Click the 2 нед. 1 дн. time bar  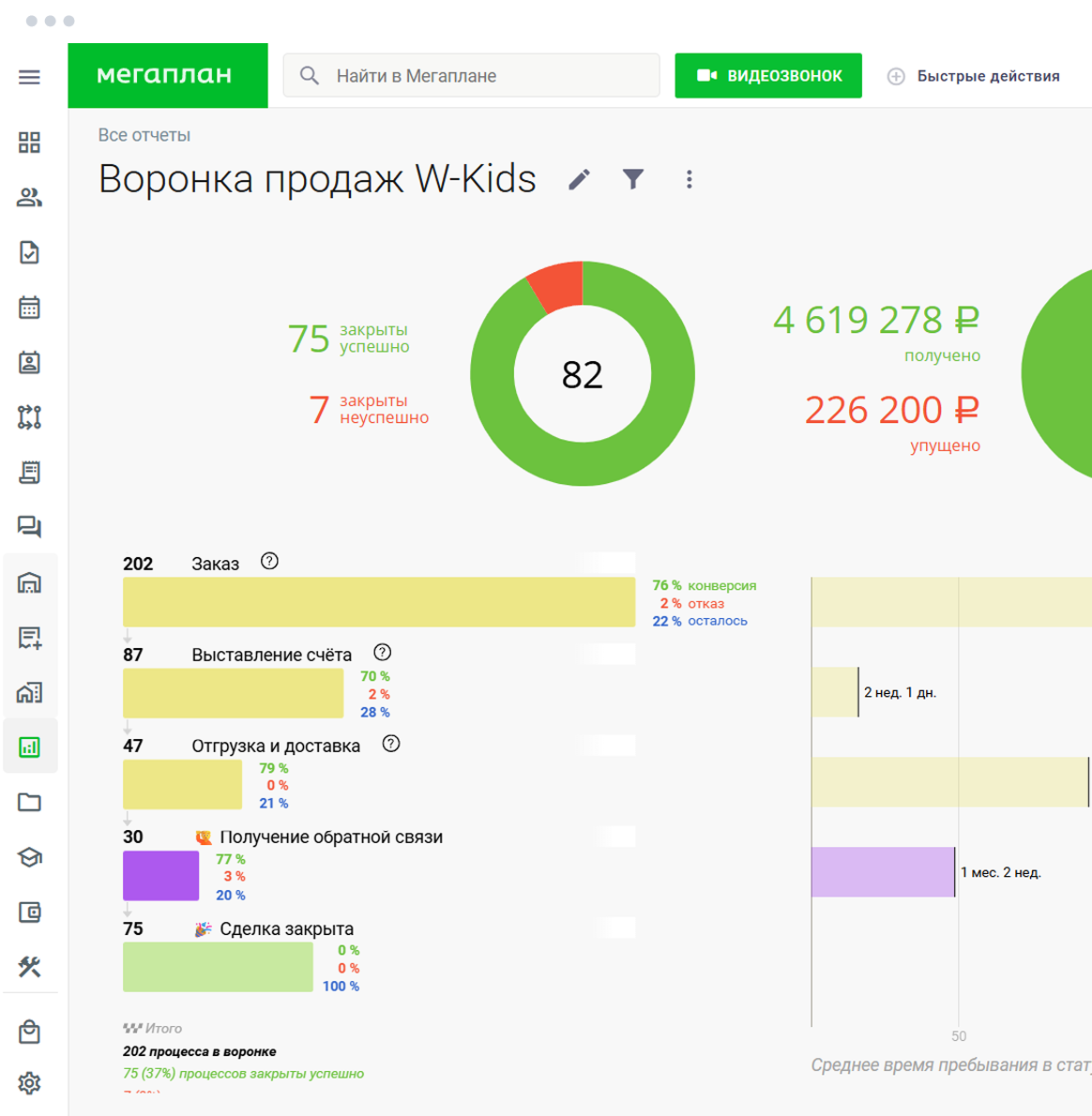[835, 692]
